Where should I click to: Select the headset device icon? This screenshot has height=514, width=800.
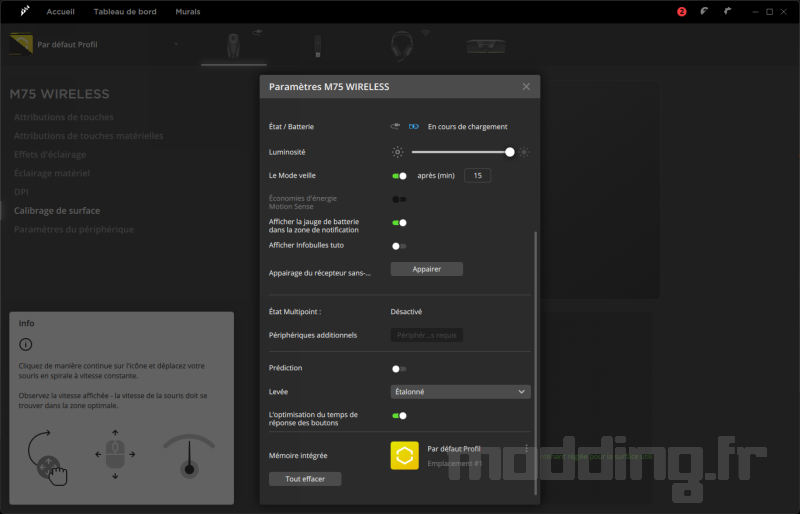pyautogui.click(x=402, y=46)
